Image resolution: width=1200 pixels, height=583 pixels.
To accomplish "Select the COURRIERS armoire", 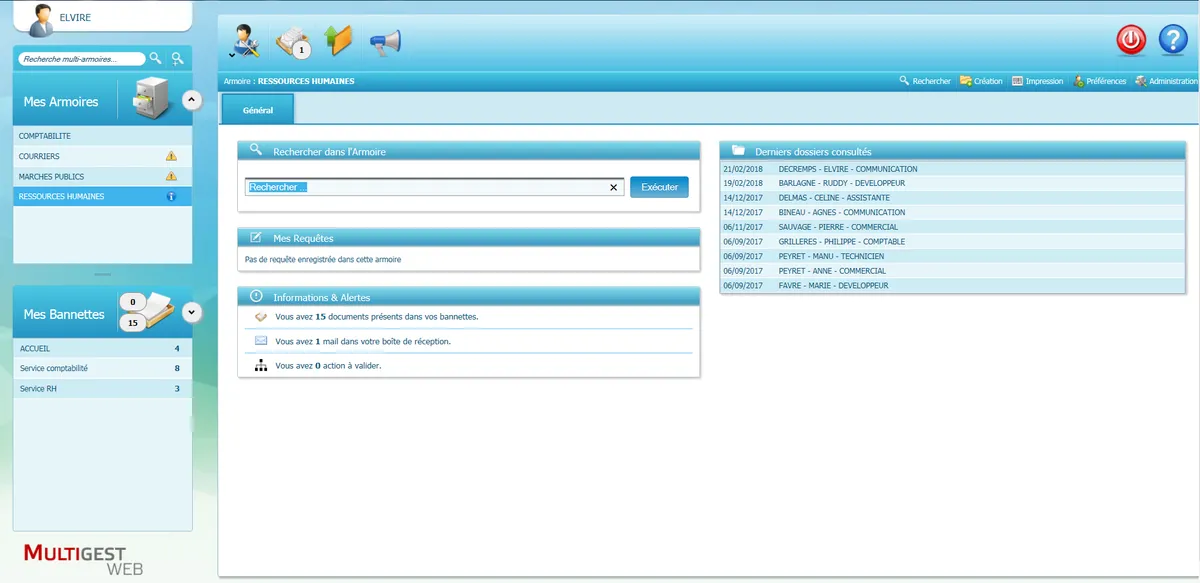I will pyautogui.click(x=103, y=156).
